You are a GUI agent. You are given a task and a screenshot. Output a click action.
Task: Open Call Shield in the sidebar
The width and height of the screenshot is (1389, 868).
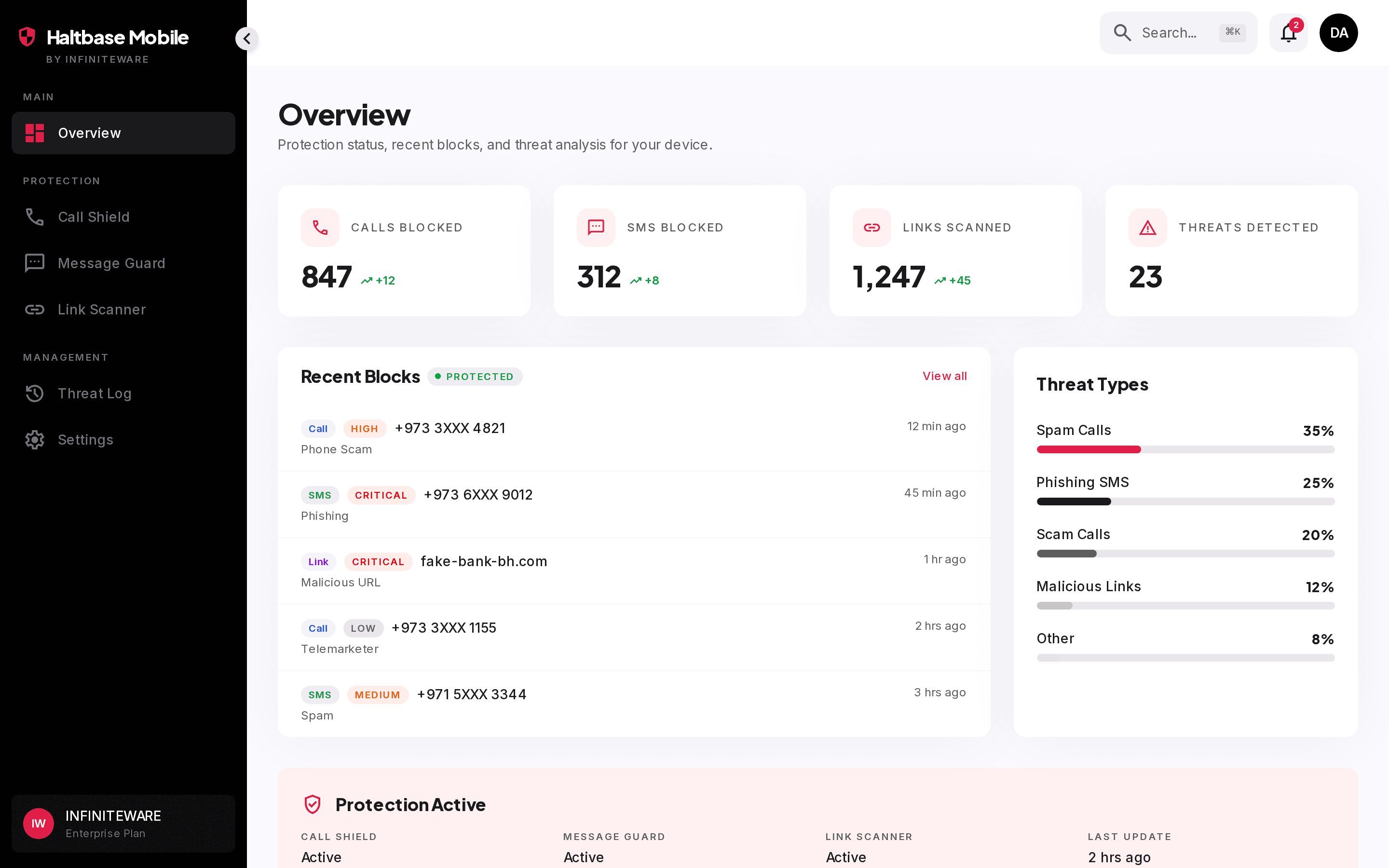click(x=123, y=217)
